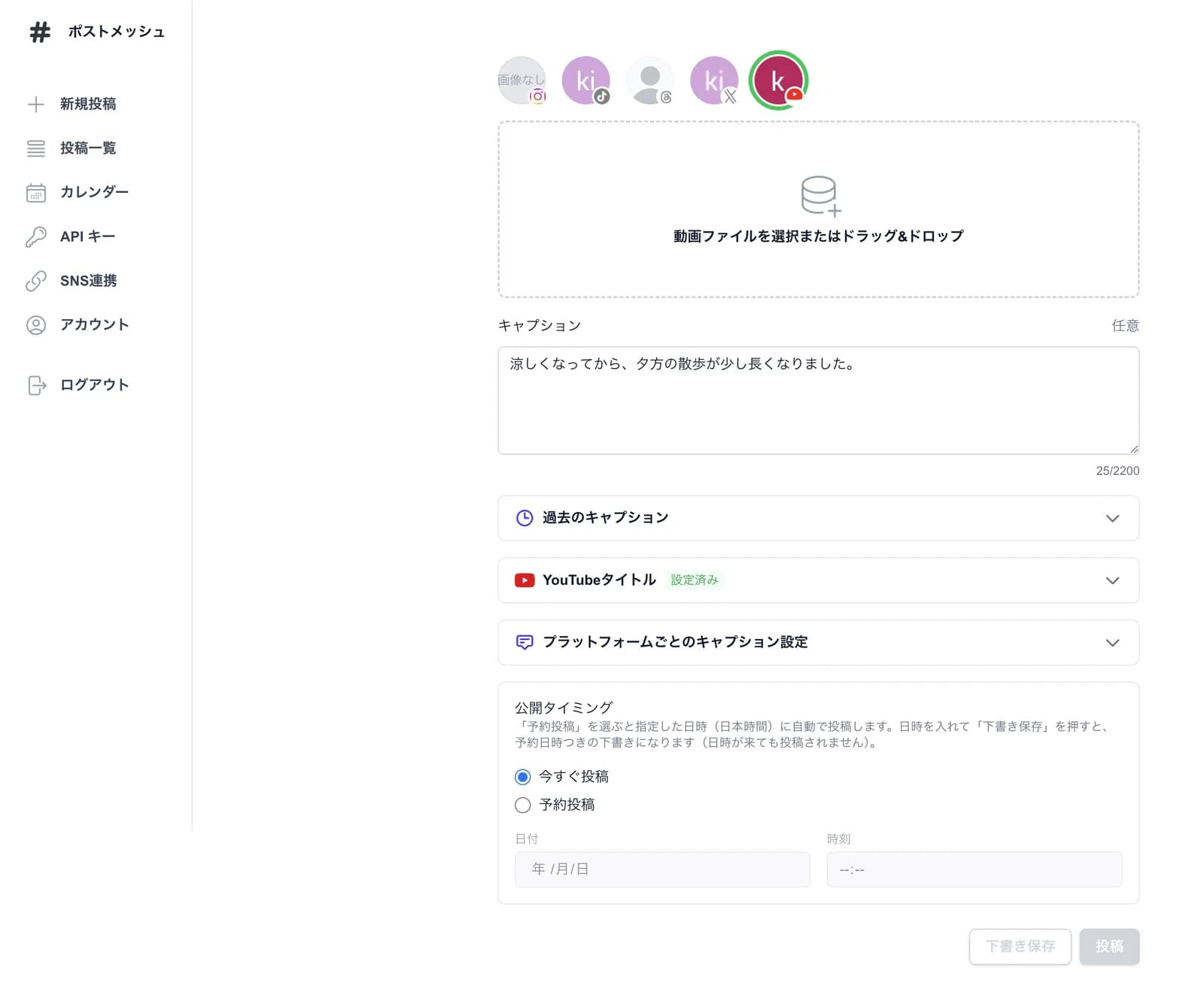This screenshot has width=1204, height=1005.
Task: Click the アカウント sidebar label
Action: (x=95, y=325)
